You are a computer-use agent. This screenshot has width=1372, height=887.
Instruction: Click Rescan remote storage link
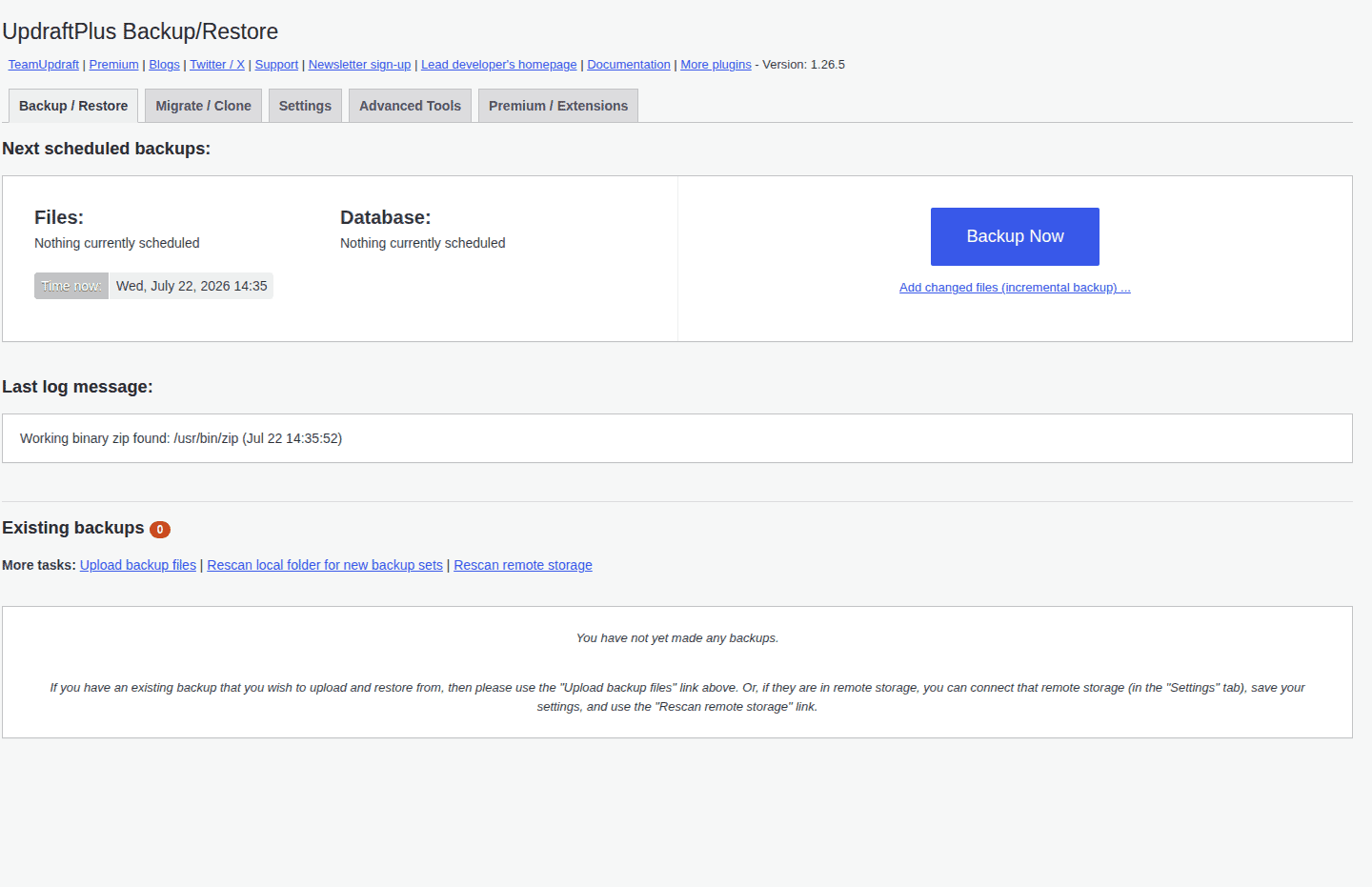[523, 565]
